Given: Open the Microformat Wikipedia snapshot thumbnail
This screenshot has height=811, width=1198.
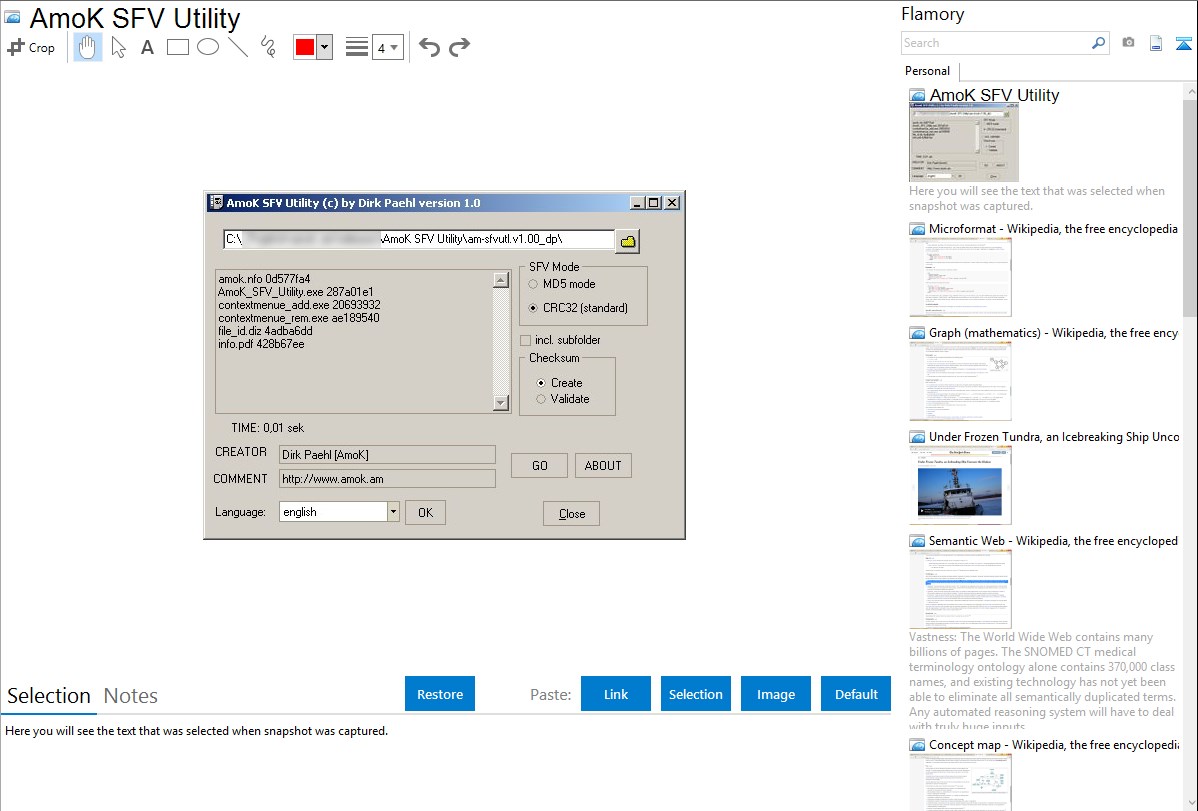Looking at the screenshot, I should pos(960,277).
